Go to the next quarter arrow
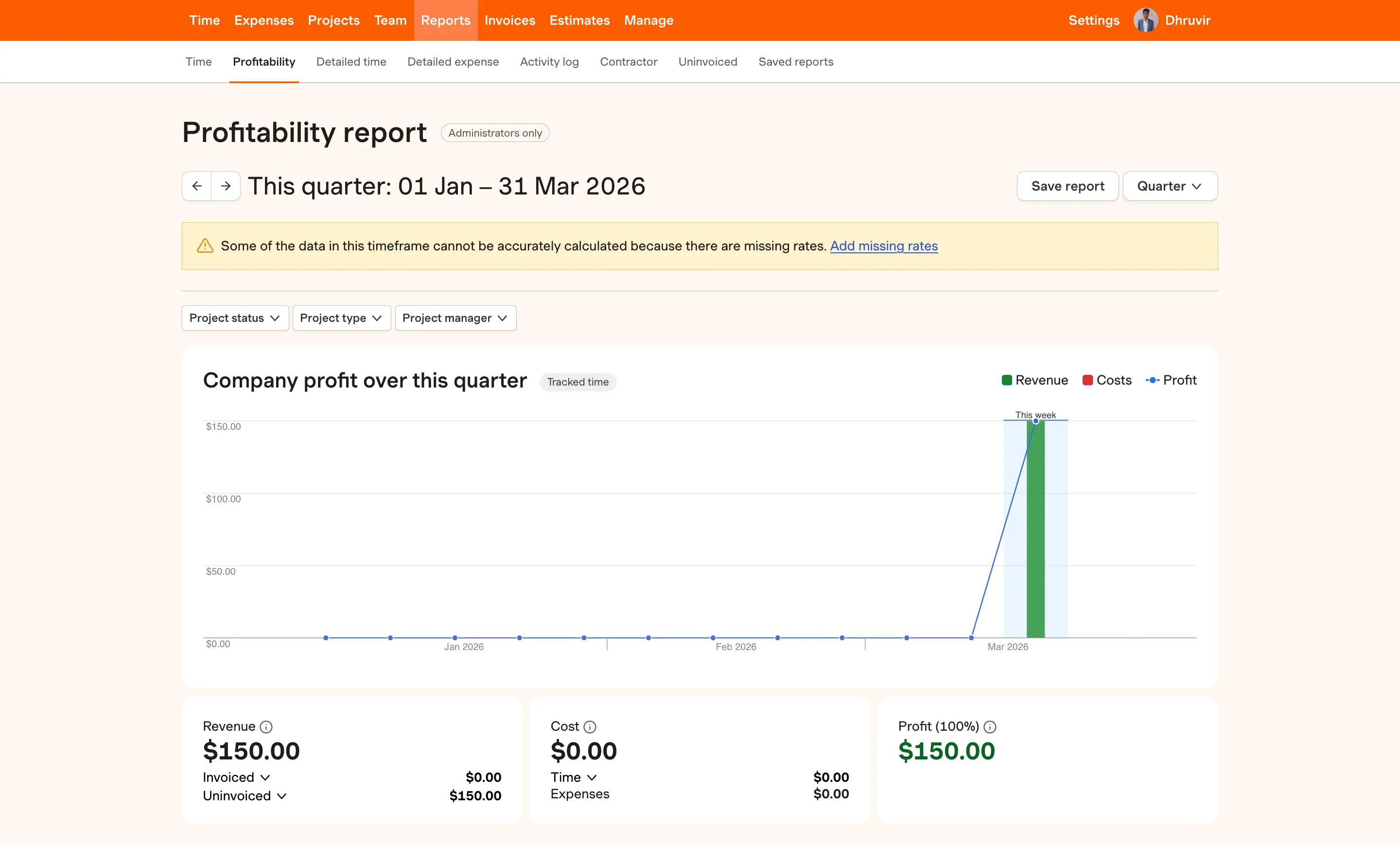 (226, 186)
